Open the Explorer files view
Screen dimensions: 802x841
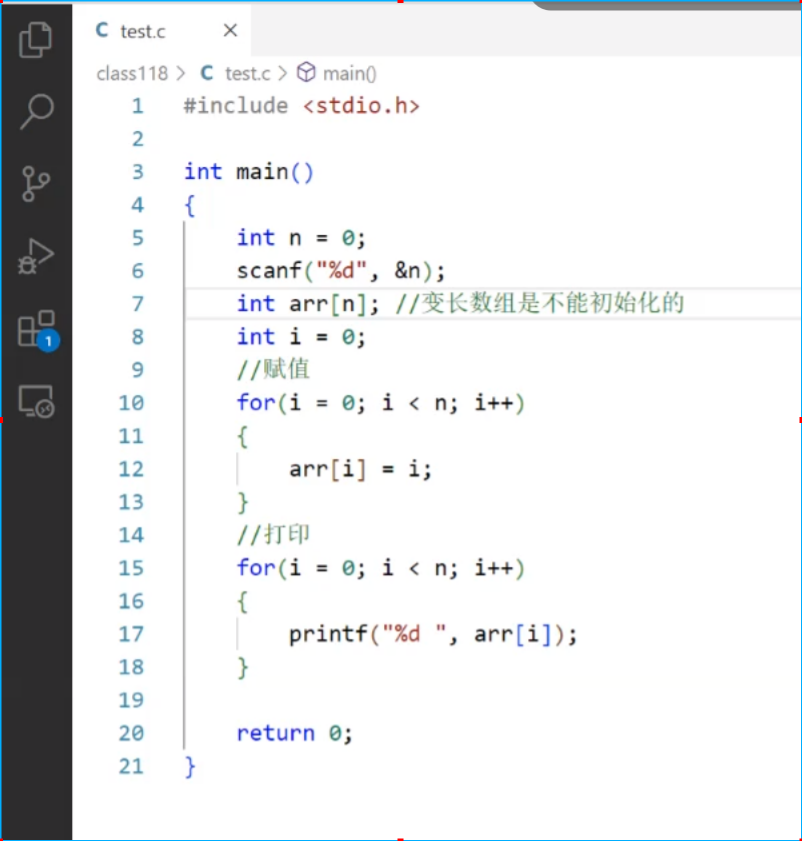pyautogui.click(x=35, y=39)
